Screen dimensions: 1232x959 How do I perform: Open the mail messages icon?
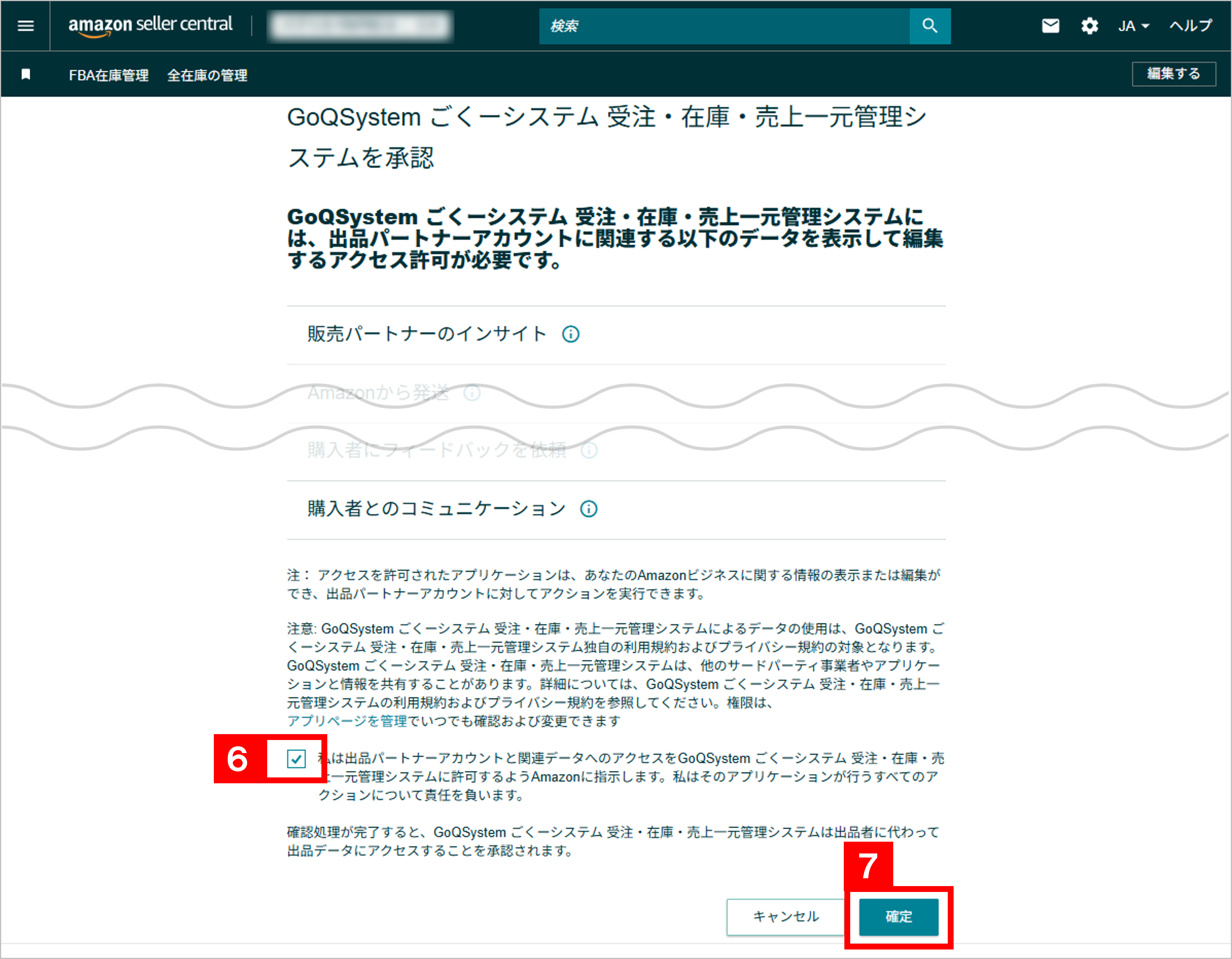pos(1050,26)
